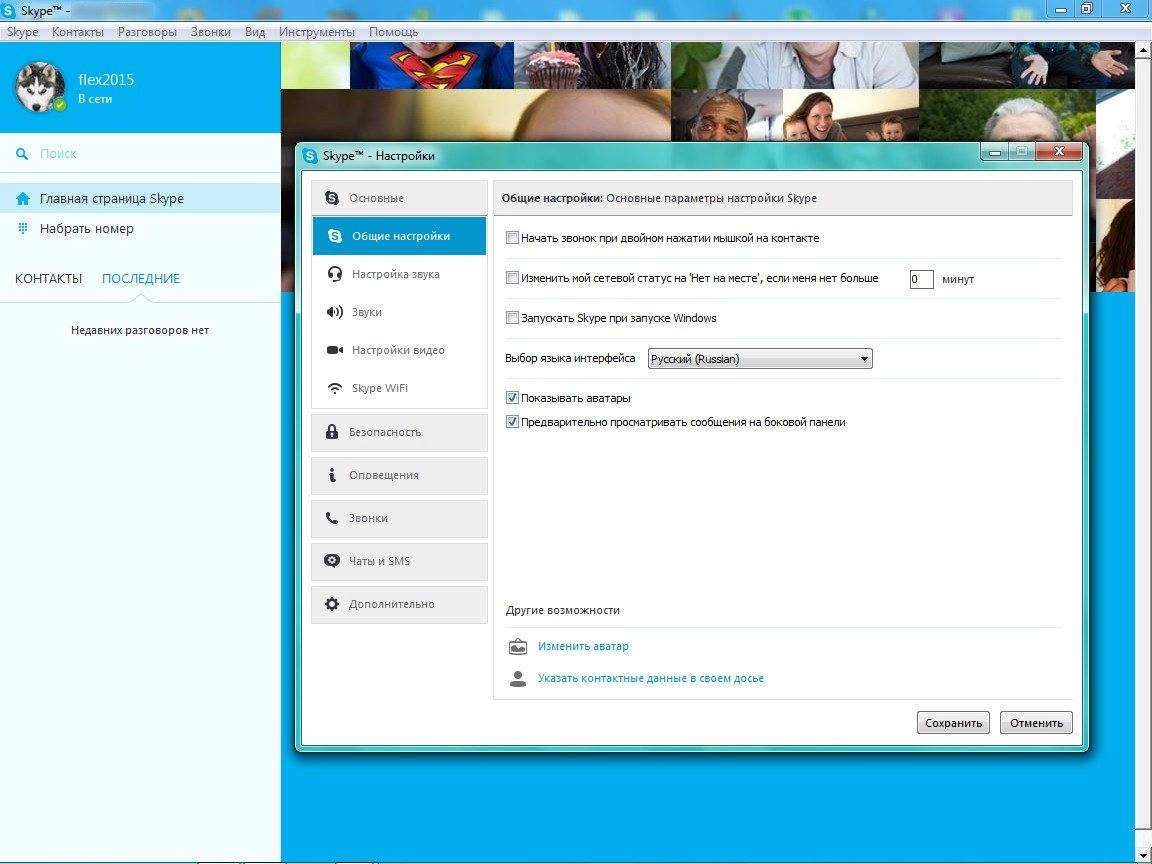Open the Контакты menu
1152x864 pixels.
78,32
